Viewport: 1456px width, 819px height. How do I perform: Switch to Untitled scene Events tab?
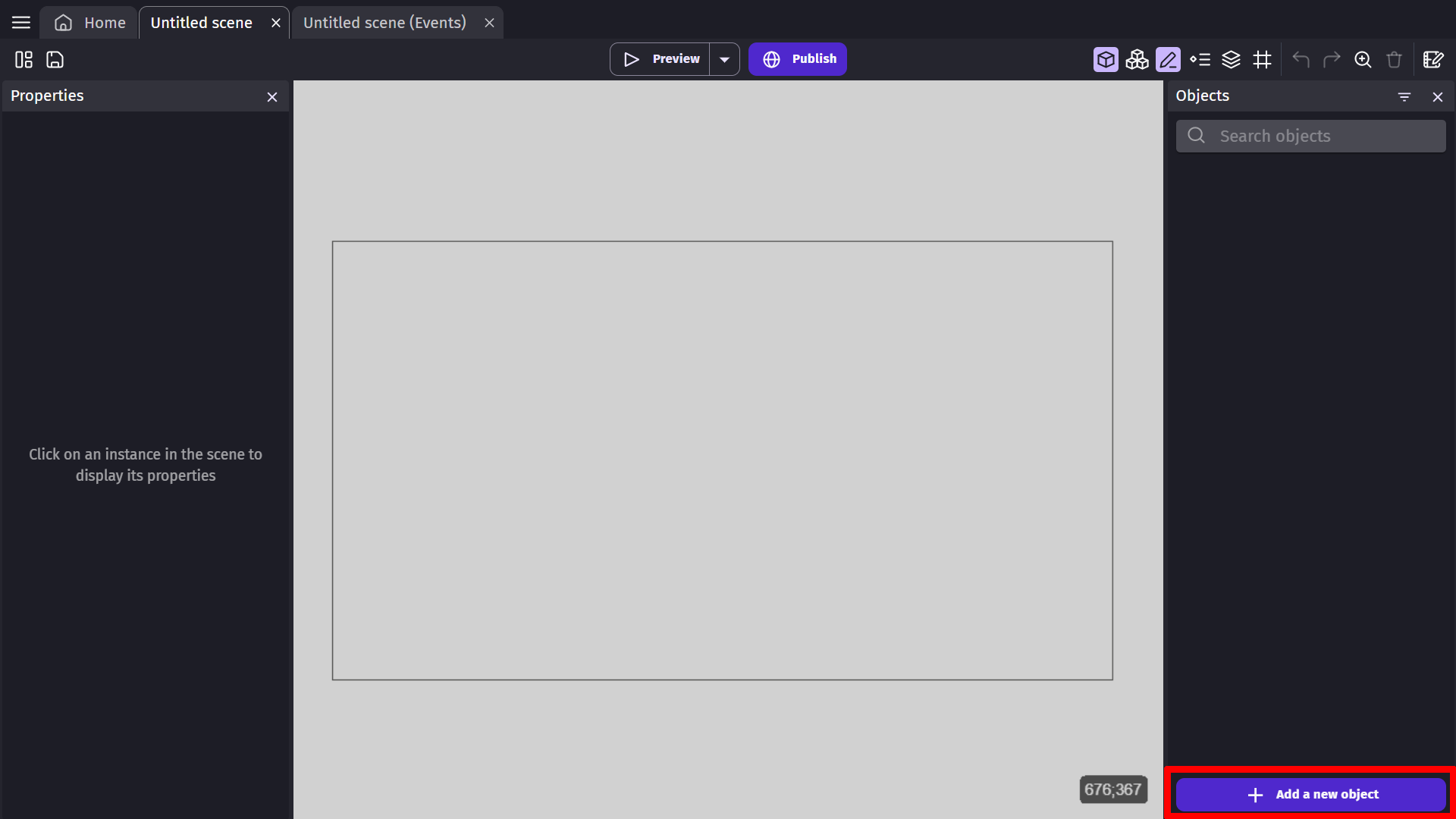384,22
